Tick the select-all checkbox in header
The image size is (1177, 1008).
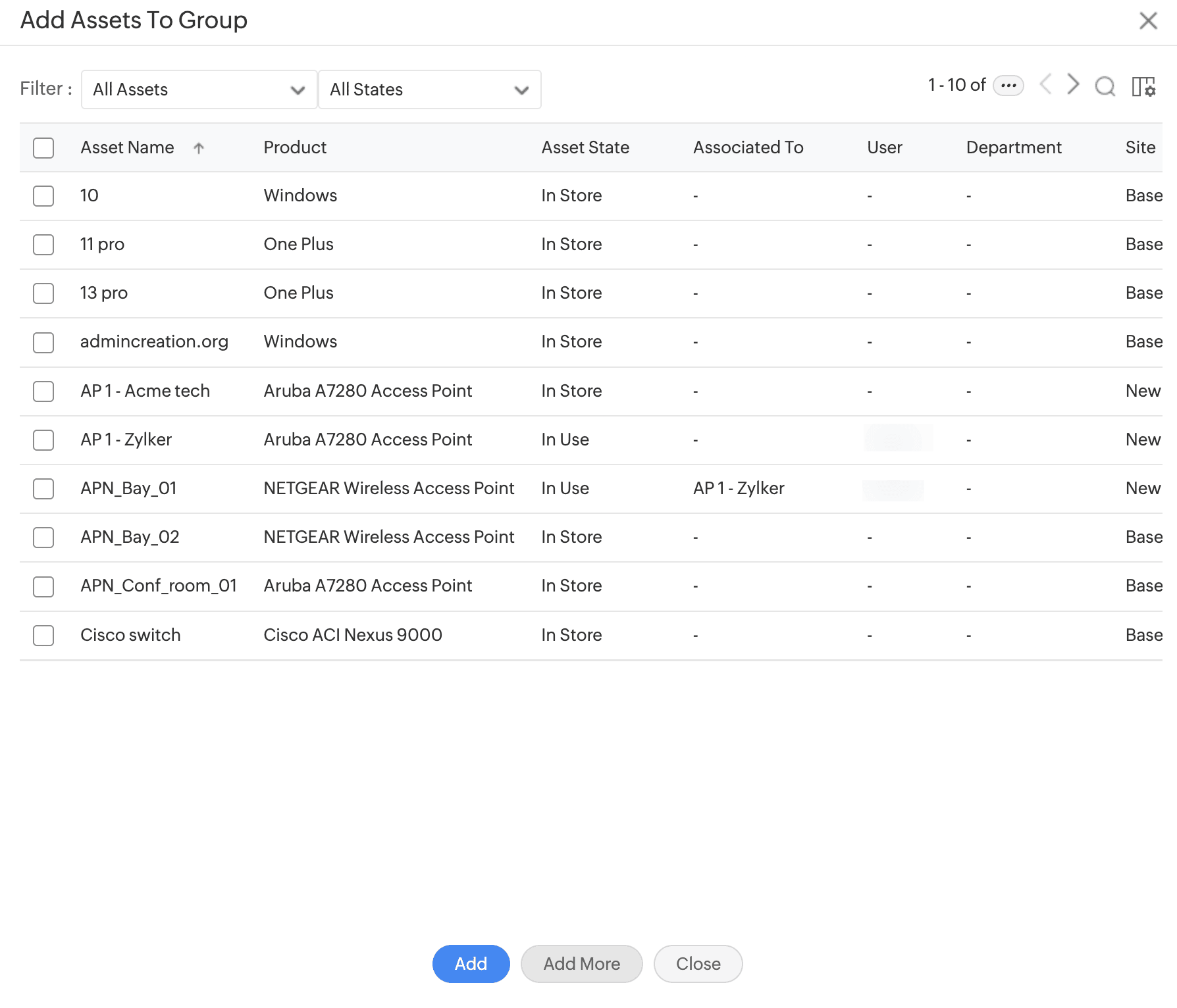click(x=43, y=148)
